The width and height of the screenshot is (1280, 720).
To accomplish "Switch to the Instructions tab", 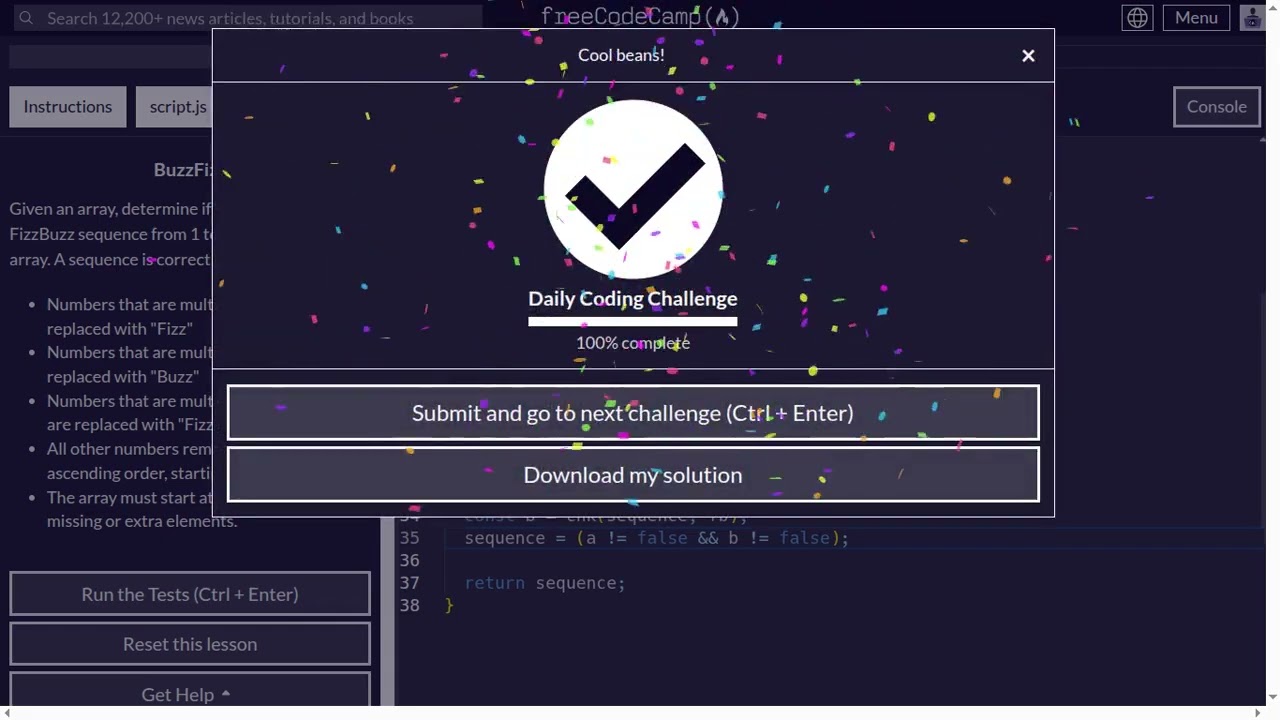I will coord(68,107).
